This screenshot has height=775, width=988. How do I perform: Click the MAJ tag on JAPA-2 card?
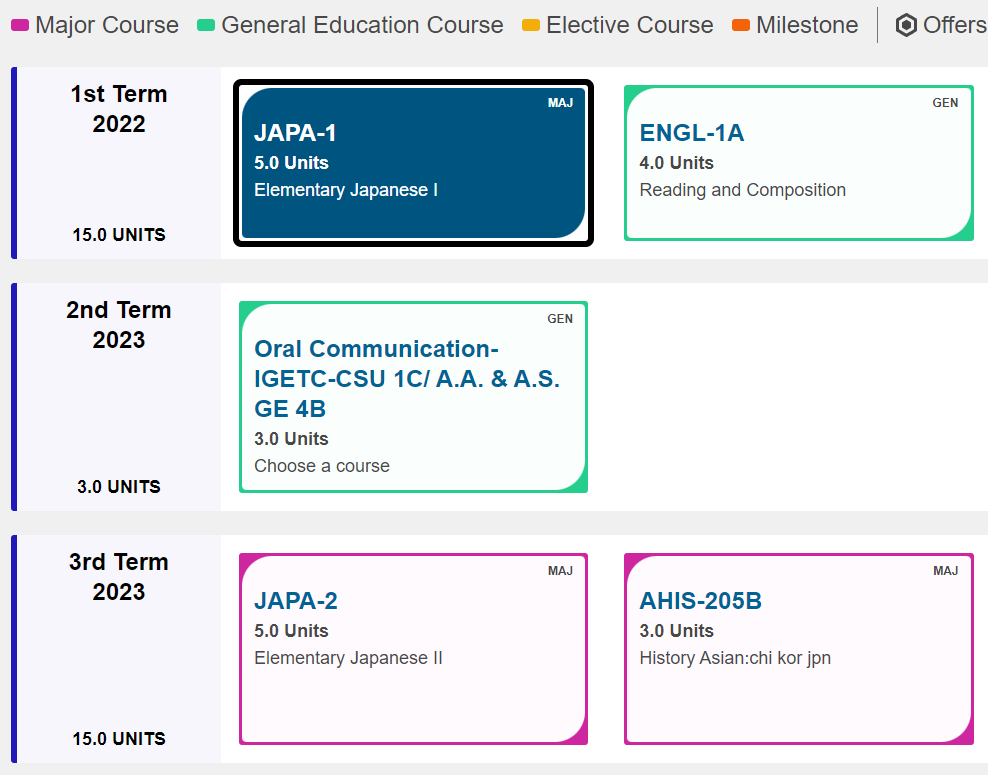point(560,571)
